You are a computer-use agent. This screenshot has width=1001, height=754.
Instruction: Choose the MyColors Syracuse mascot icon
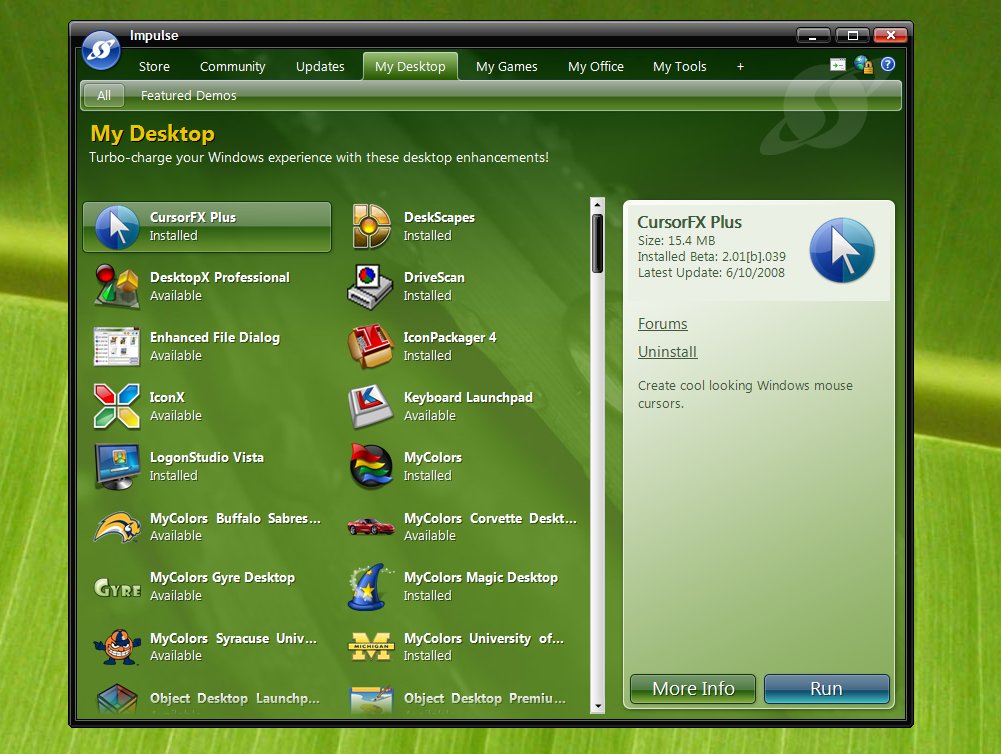117,647
